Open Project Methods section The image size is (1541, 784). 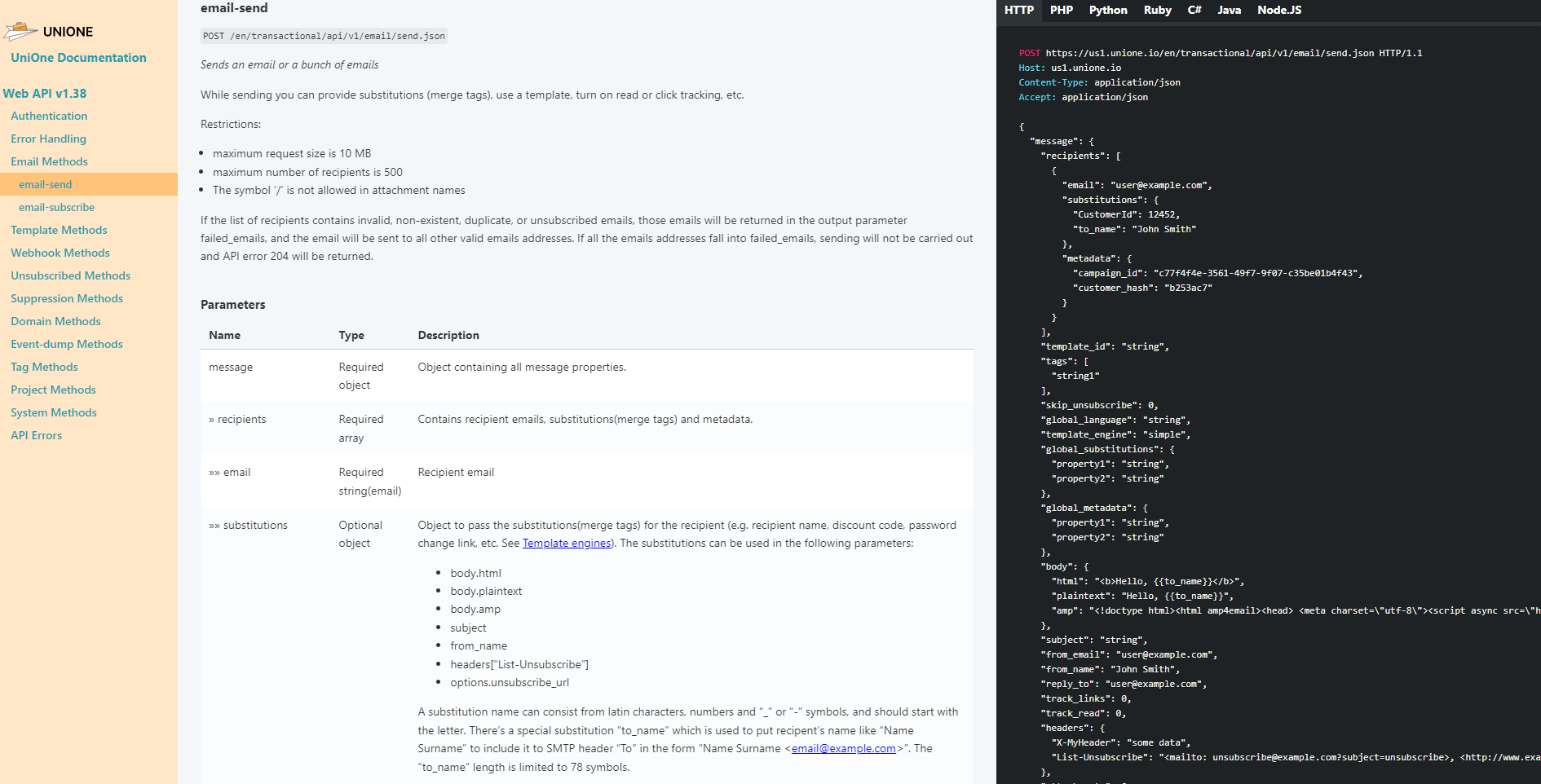[53, 390]
